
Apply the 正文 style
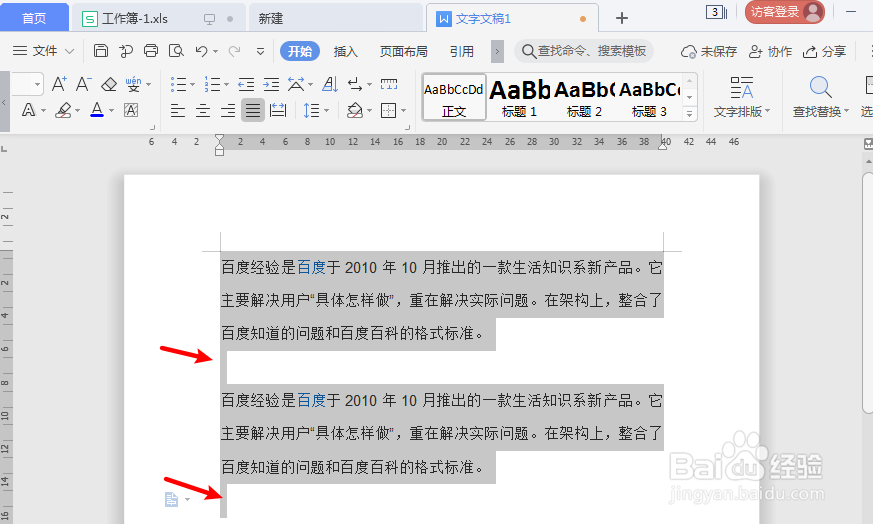[x=454, y=97]
